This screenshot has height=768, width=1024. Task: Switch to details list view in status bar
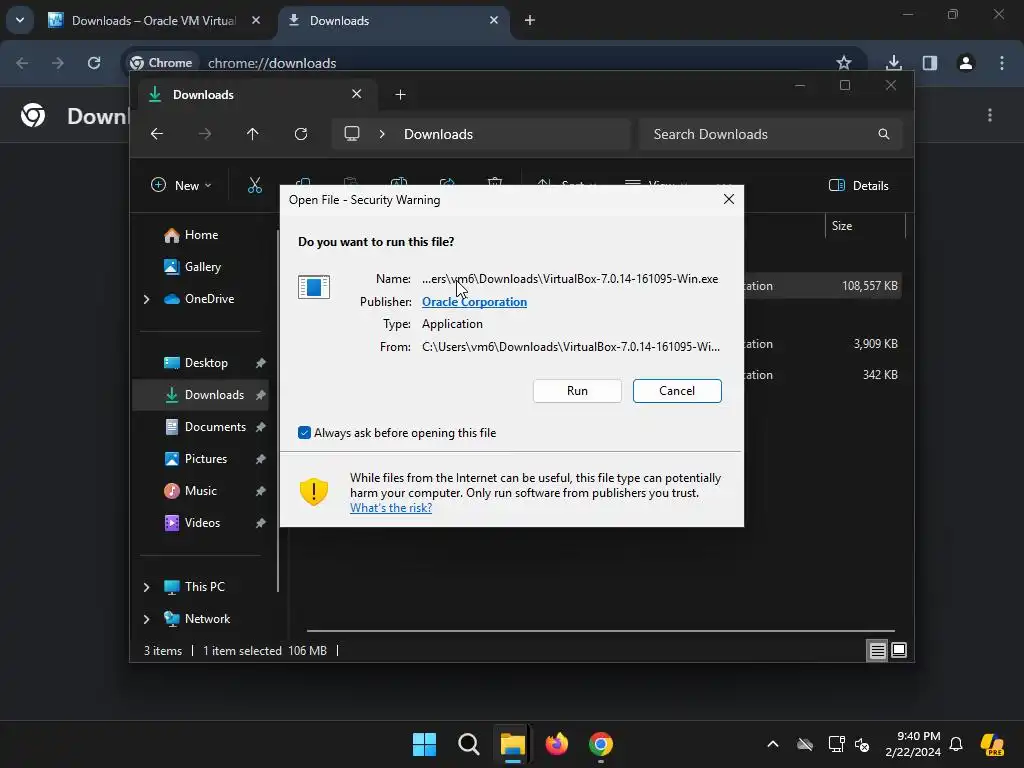tap(877, 650)
